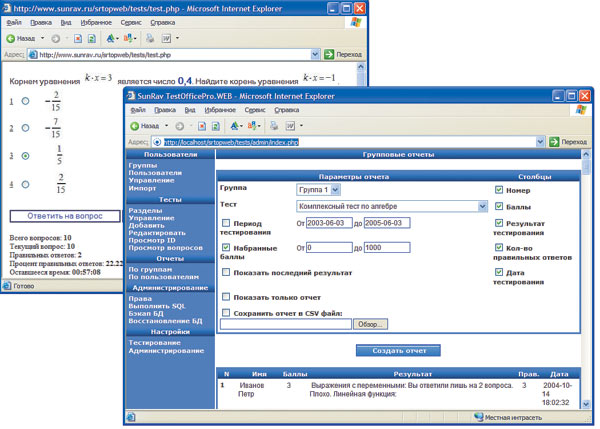Screen dimensions: 600x429
Task: Click Переход go icon in TestOfficePro window
Action: [x=554, y=142]
